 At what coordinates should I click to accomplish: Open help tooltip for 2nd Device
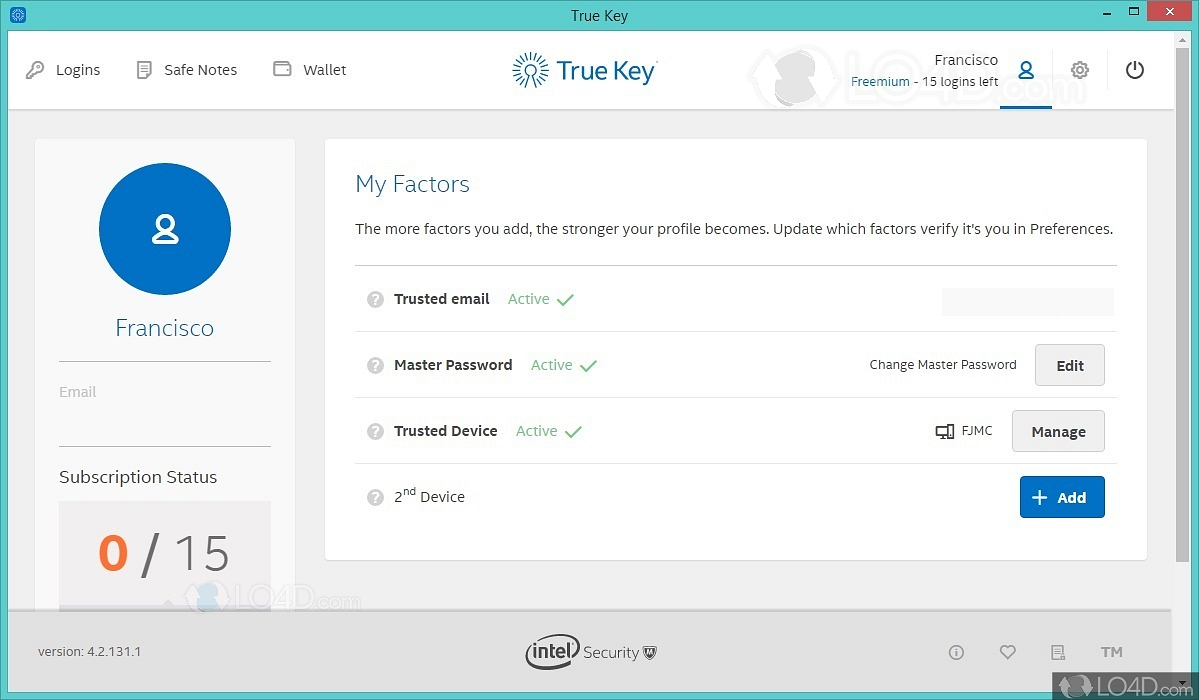coord(375,497)
